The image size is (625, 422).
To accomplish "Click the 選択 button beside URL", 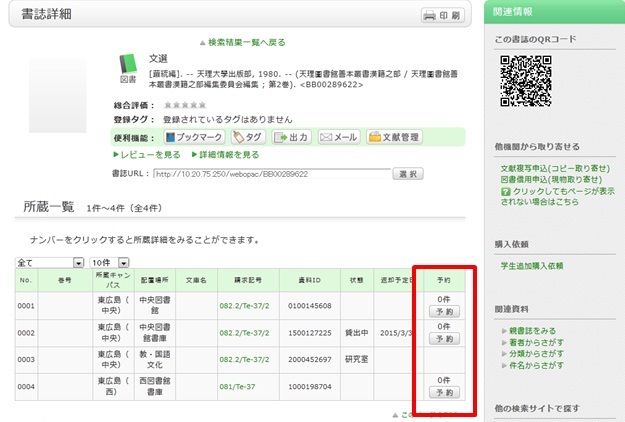I will tap(407, 174).
